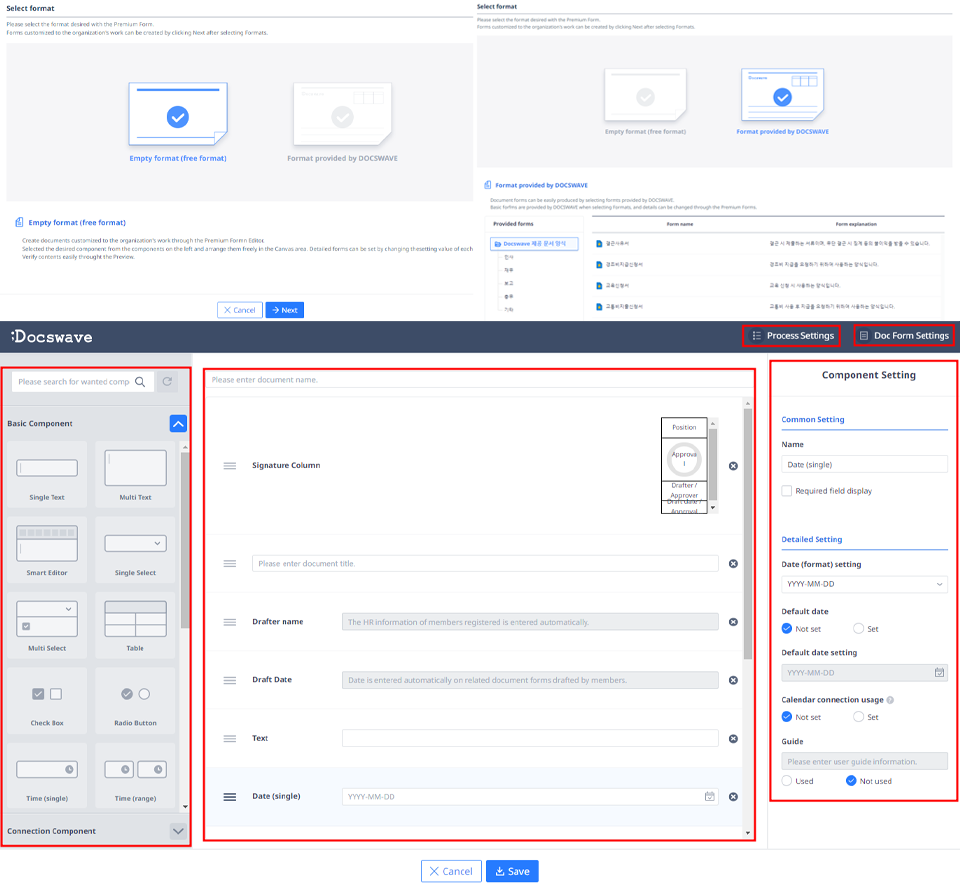Choose the Multi Select component
Viewport: 960px width, 886px height.
coord(47,625)
